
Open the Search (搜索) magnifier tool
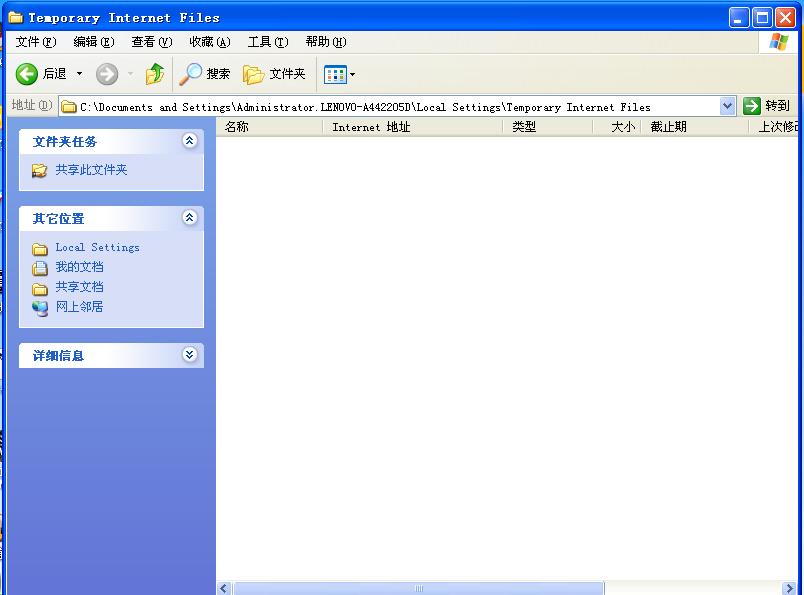click(205, 74)
